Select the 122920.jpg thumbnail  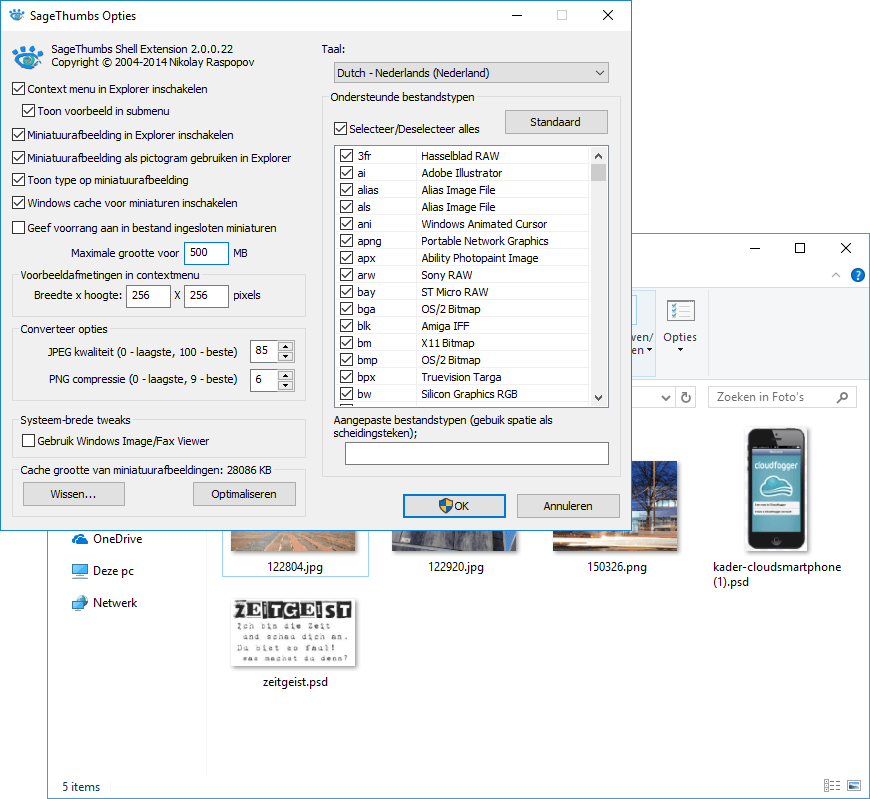pyautogui.click(x=454, y=540)
